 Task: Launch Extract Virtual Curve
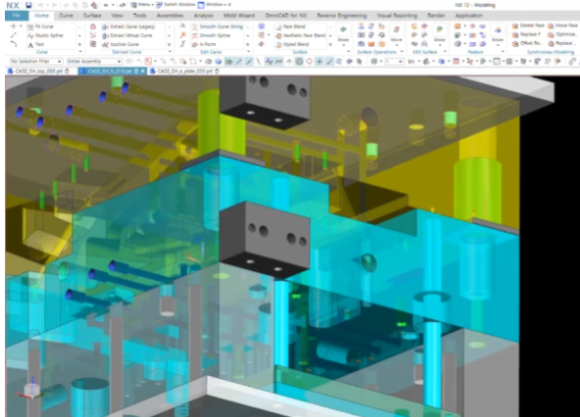tap(127, 36)
